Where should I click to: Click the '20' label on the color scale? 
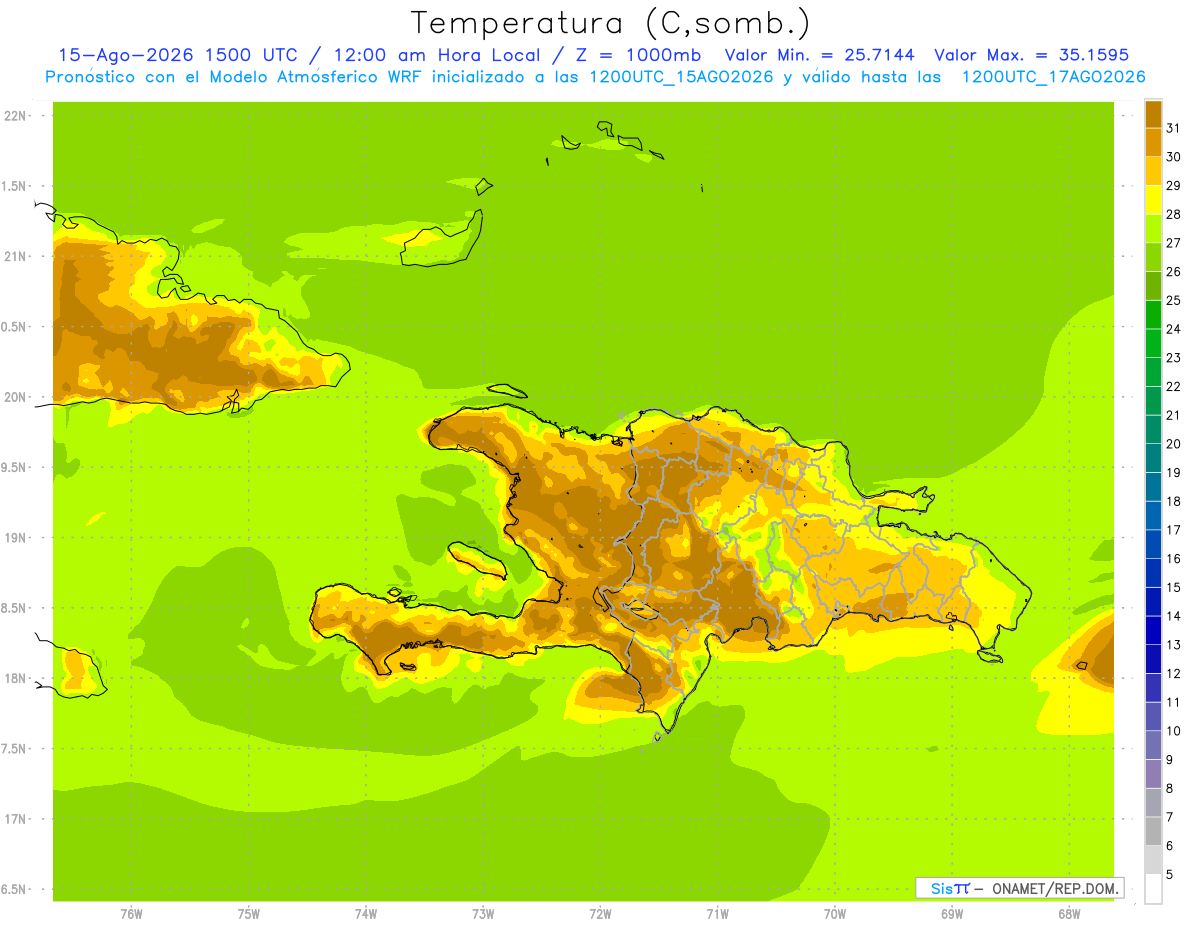(x=1174, y=444)
